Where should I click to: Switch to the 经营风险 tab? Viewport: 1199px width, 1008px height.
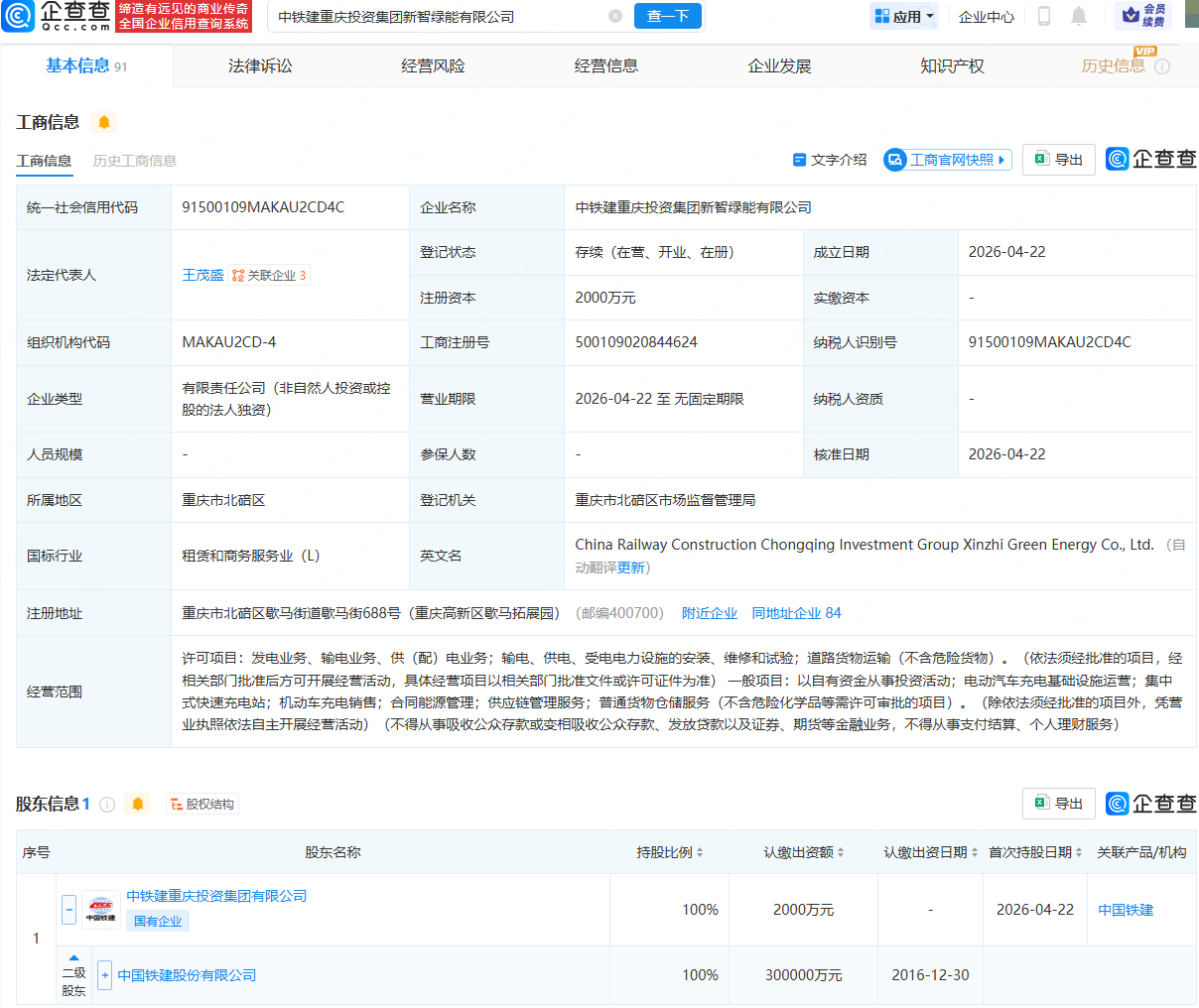[433, 65]
